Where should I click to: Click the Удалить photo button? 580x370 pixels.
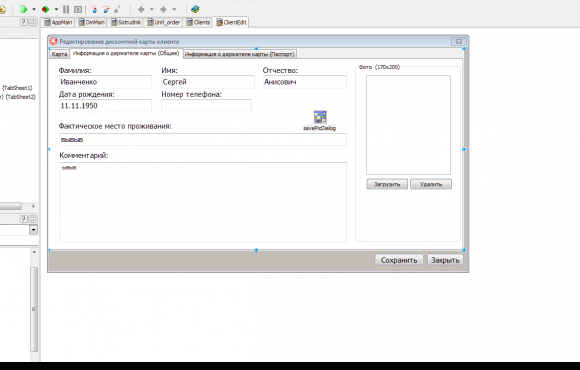[x=431, y=184]
